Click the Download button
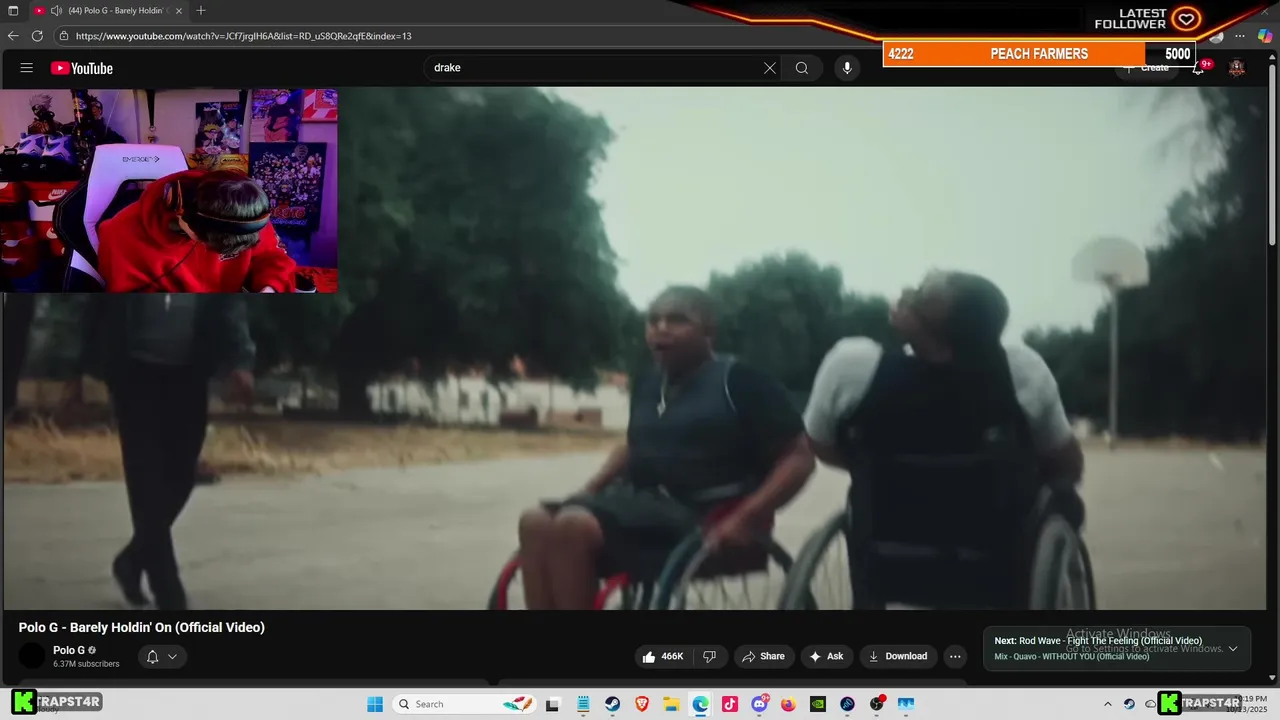 point(898,657)
